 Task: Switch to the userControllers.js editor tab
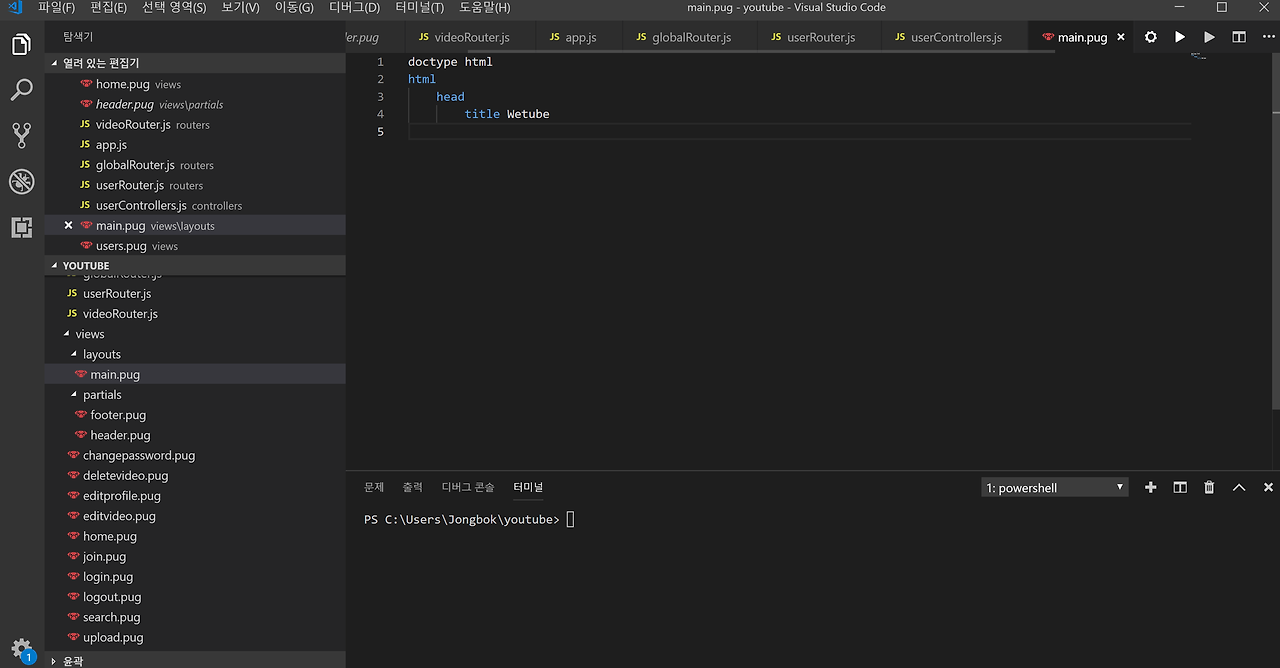click(955, 37)
